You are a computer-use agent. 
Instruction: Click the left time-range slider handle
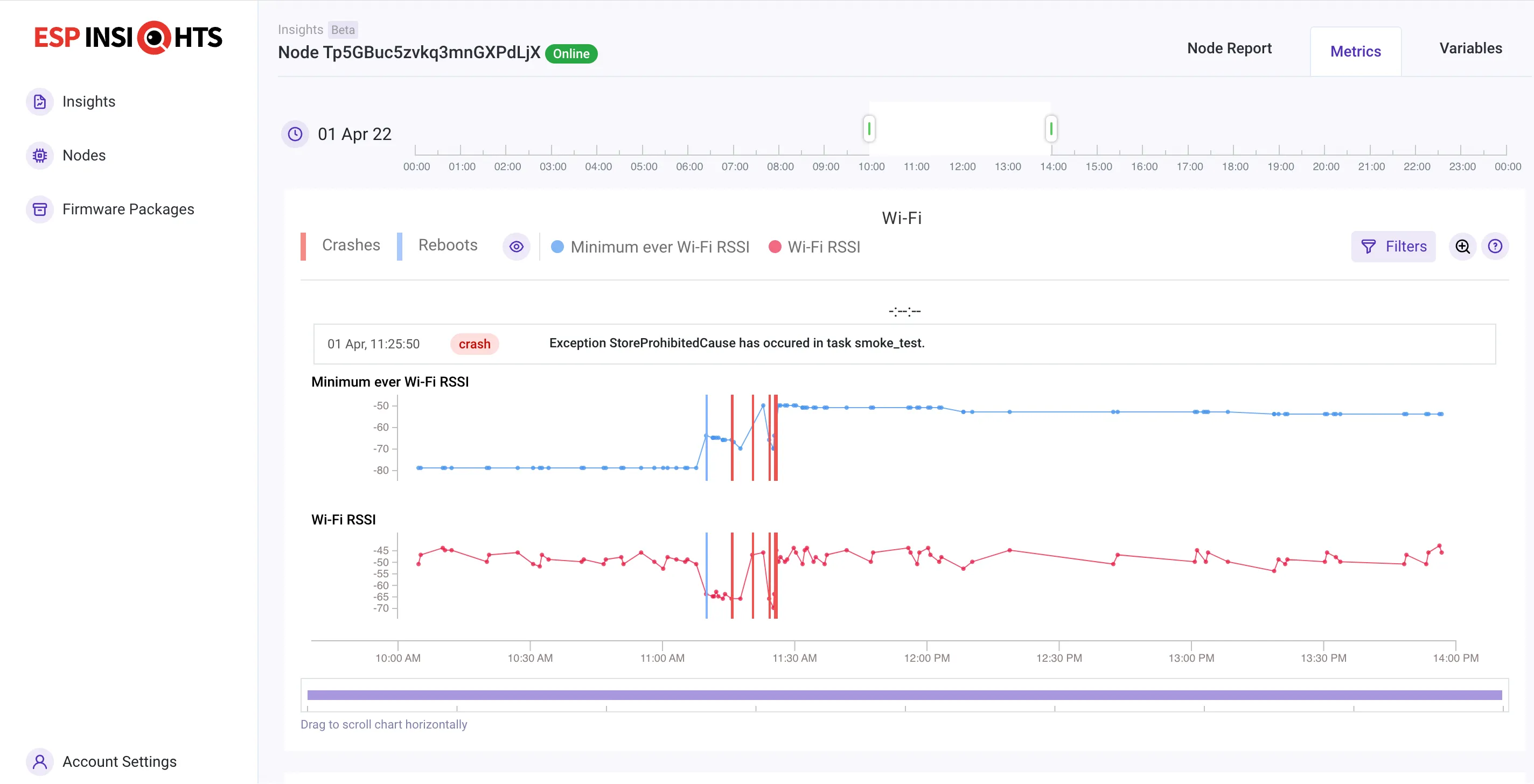tap(869, 129)
